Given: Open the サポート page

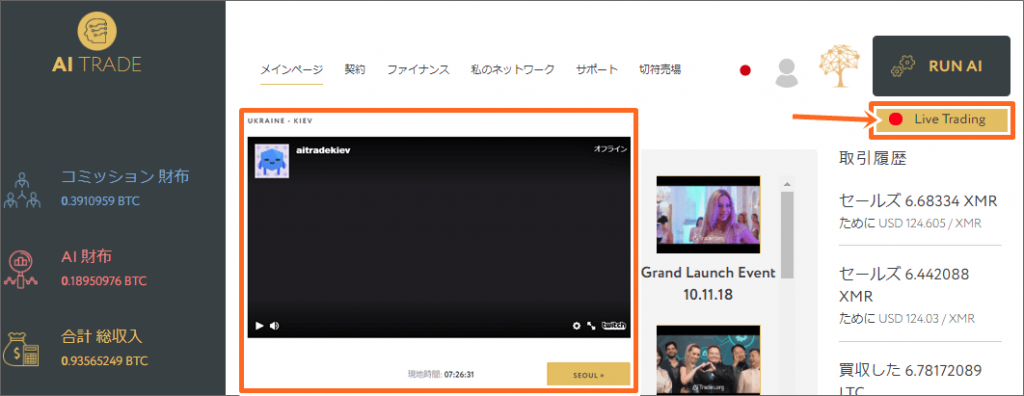Looking at the screenshot, I should [597, 69].
